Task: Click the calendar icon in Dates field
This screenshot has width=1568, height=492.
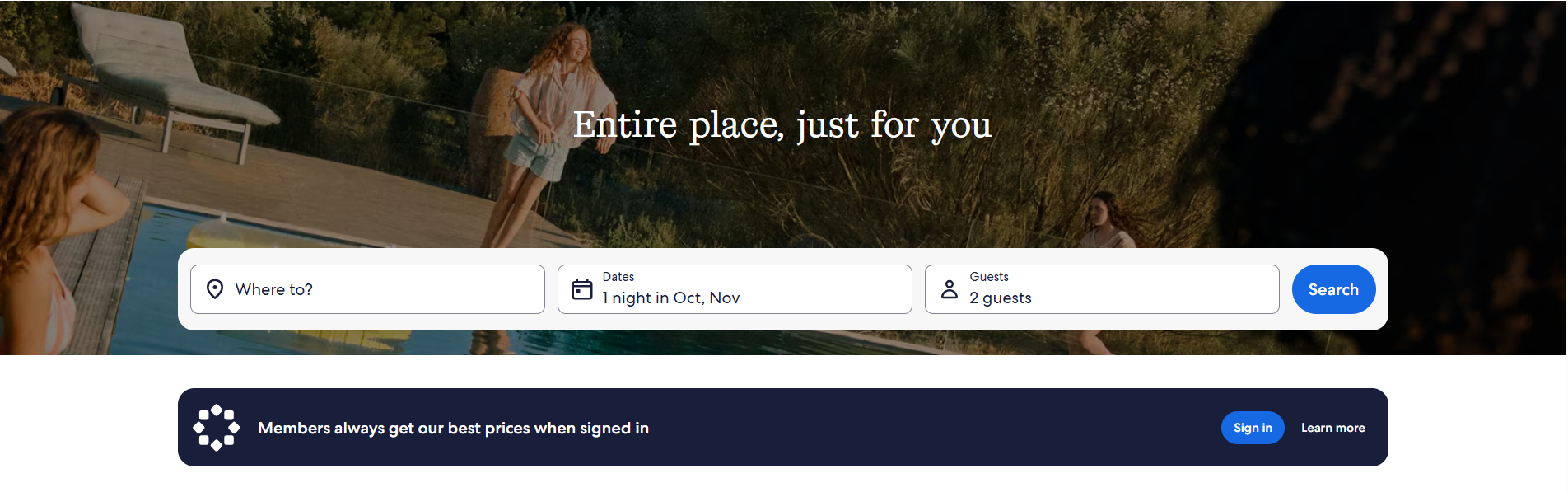Action: [582, 289]
